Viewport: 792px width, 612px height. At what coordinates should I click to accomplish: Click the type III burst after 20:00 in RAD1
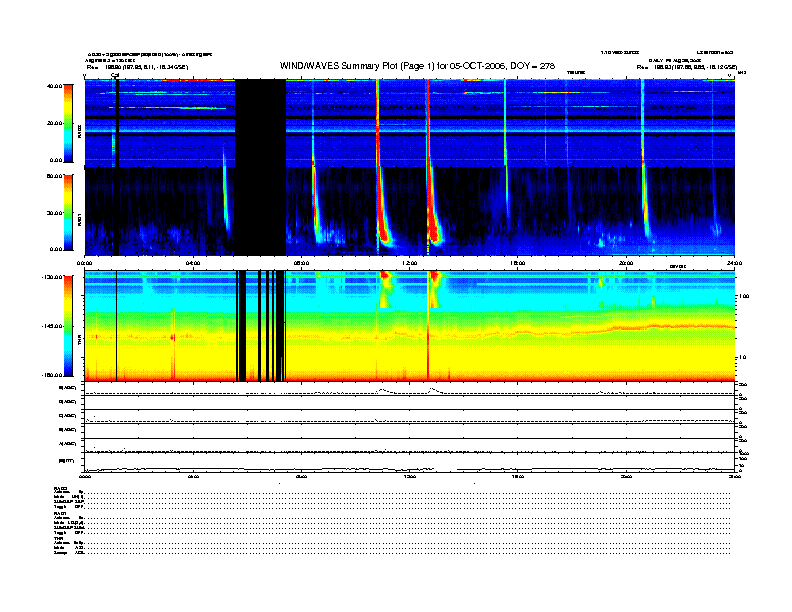click(645, 202)
